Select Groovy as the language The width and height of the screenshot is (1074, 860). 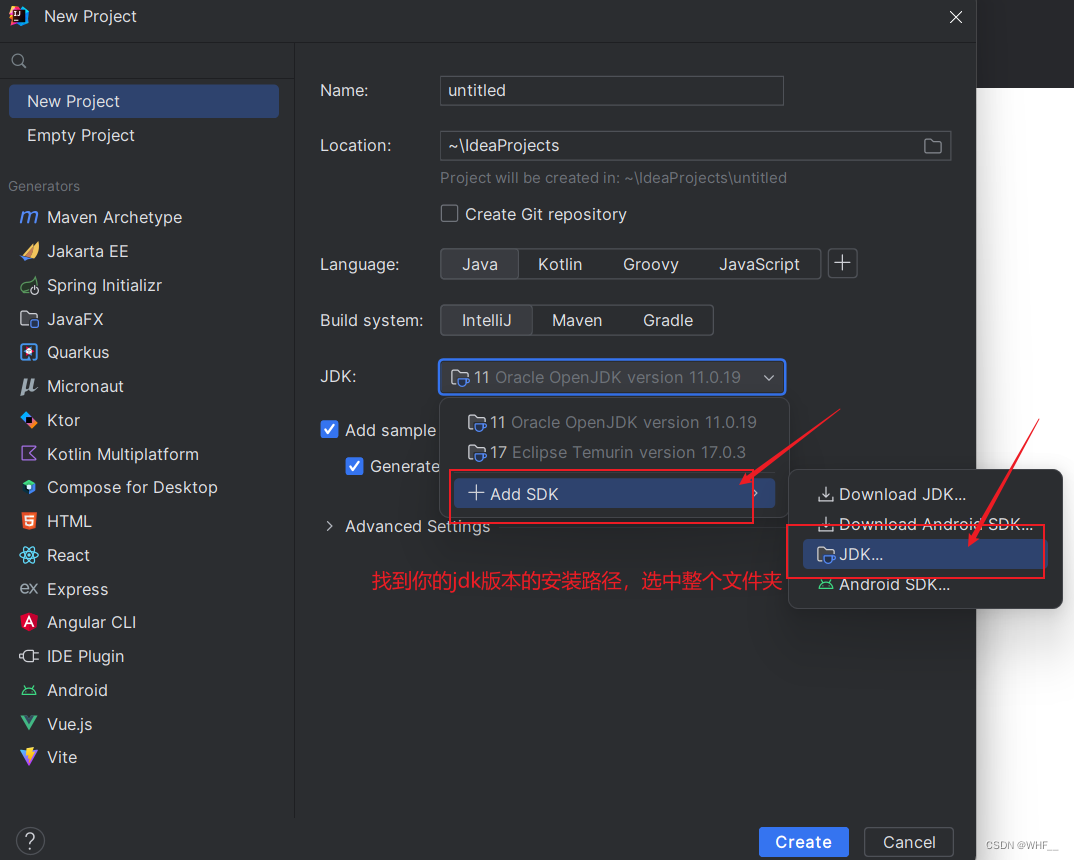point(651,264)
